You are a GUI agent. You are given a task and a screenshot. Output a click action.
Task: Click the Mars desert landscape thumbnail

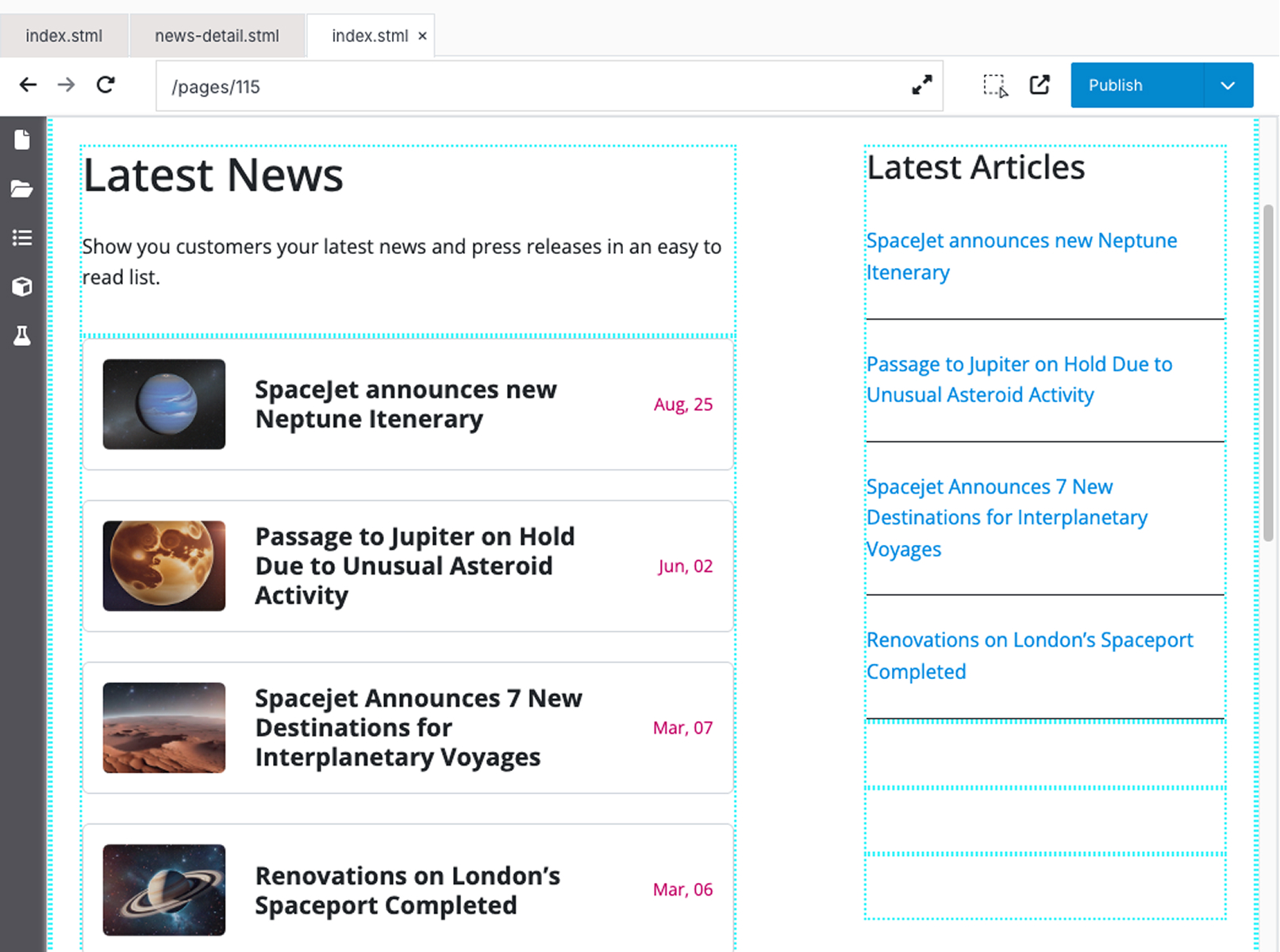(x=164, y=727)
